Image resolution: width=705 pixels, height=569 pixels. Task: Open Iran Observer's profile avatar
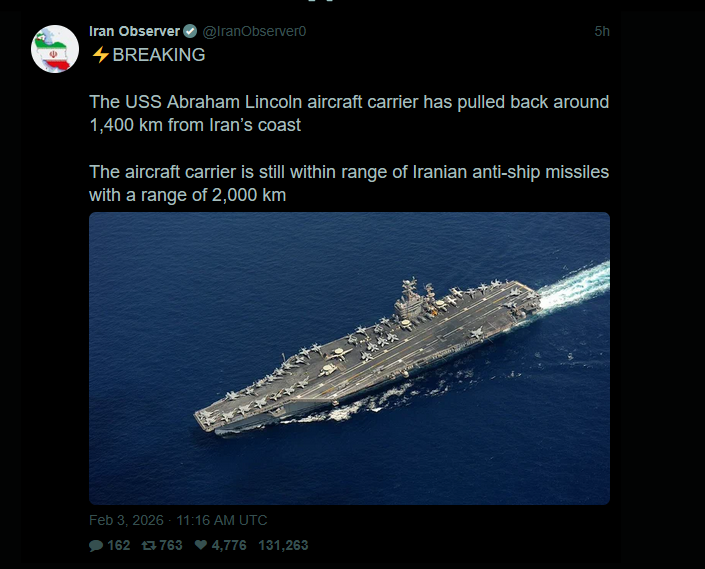coord(56,50)
